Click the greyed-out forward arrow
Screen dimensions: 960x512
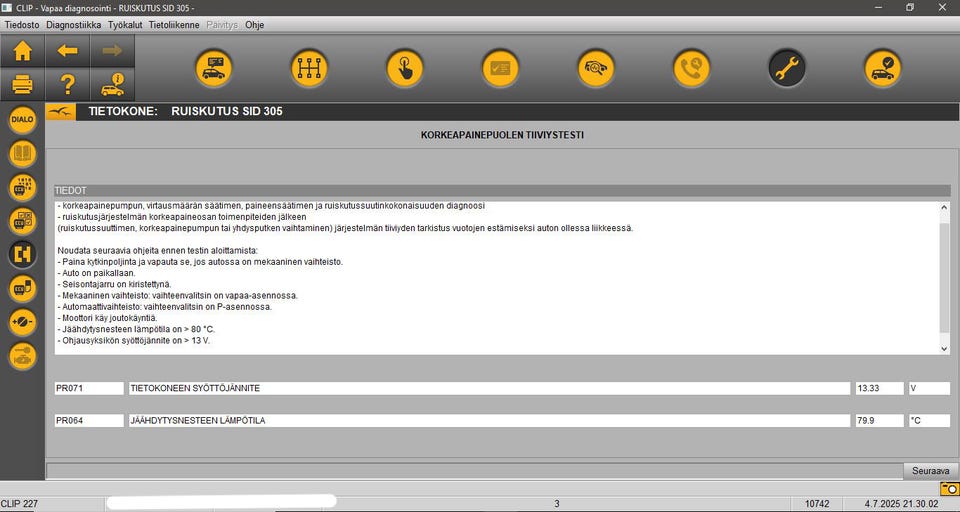coord(112,51)
